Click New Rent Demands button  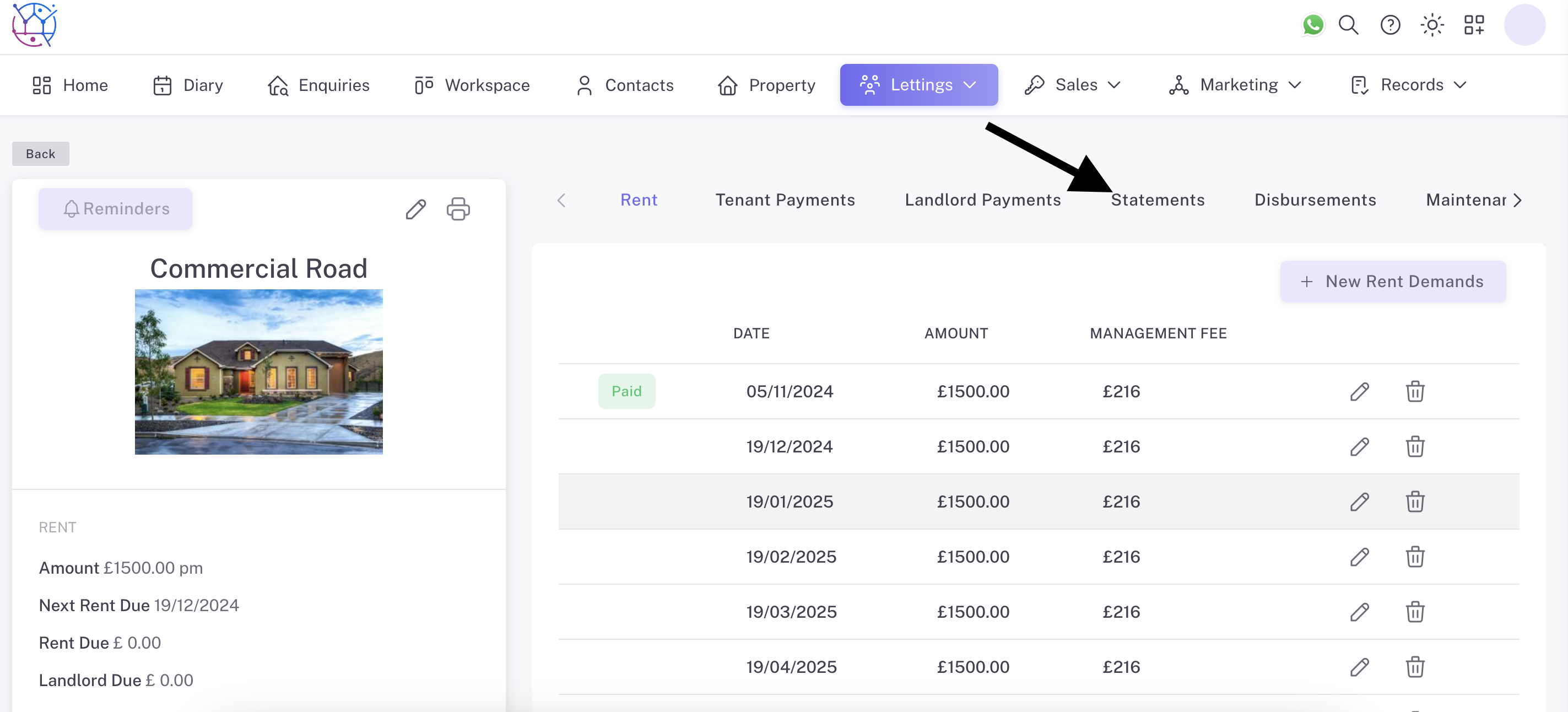(1393, 282)
